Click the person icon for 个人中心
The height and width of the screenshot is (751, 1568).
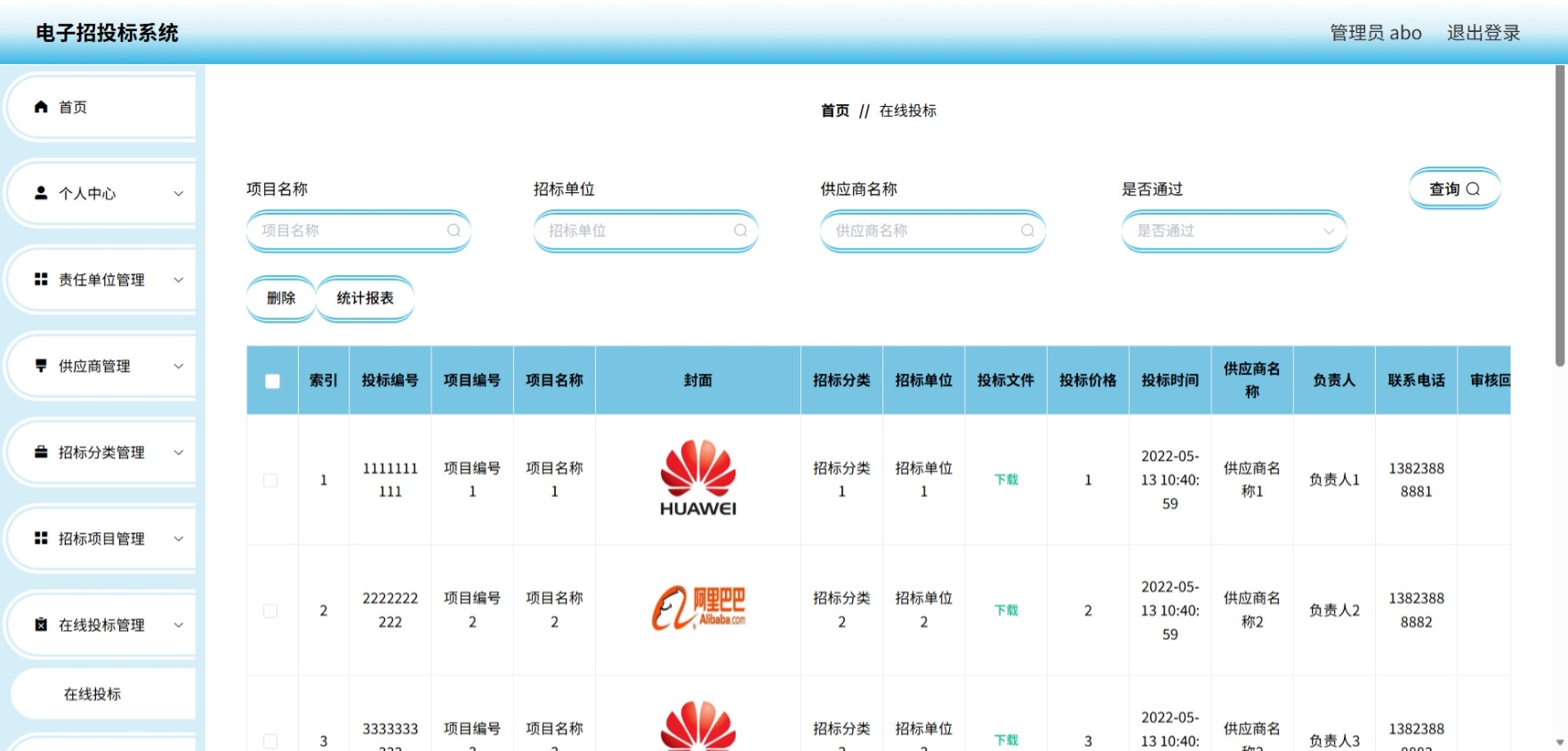click(x=41, y=193)
